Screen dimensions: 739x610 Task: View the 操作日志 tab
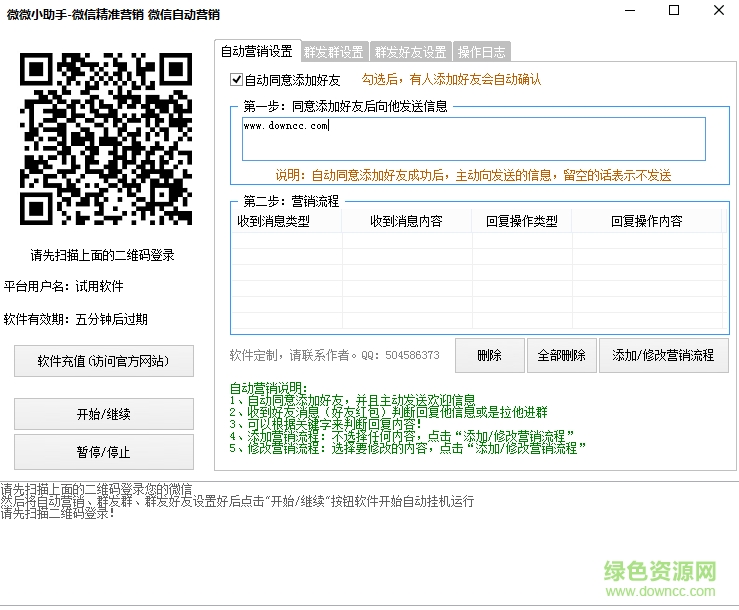click(x=481, y=52)
